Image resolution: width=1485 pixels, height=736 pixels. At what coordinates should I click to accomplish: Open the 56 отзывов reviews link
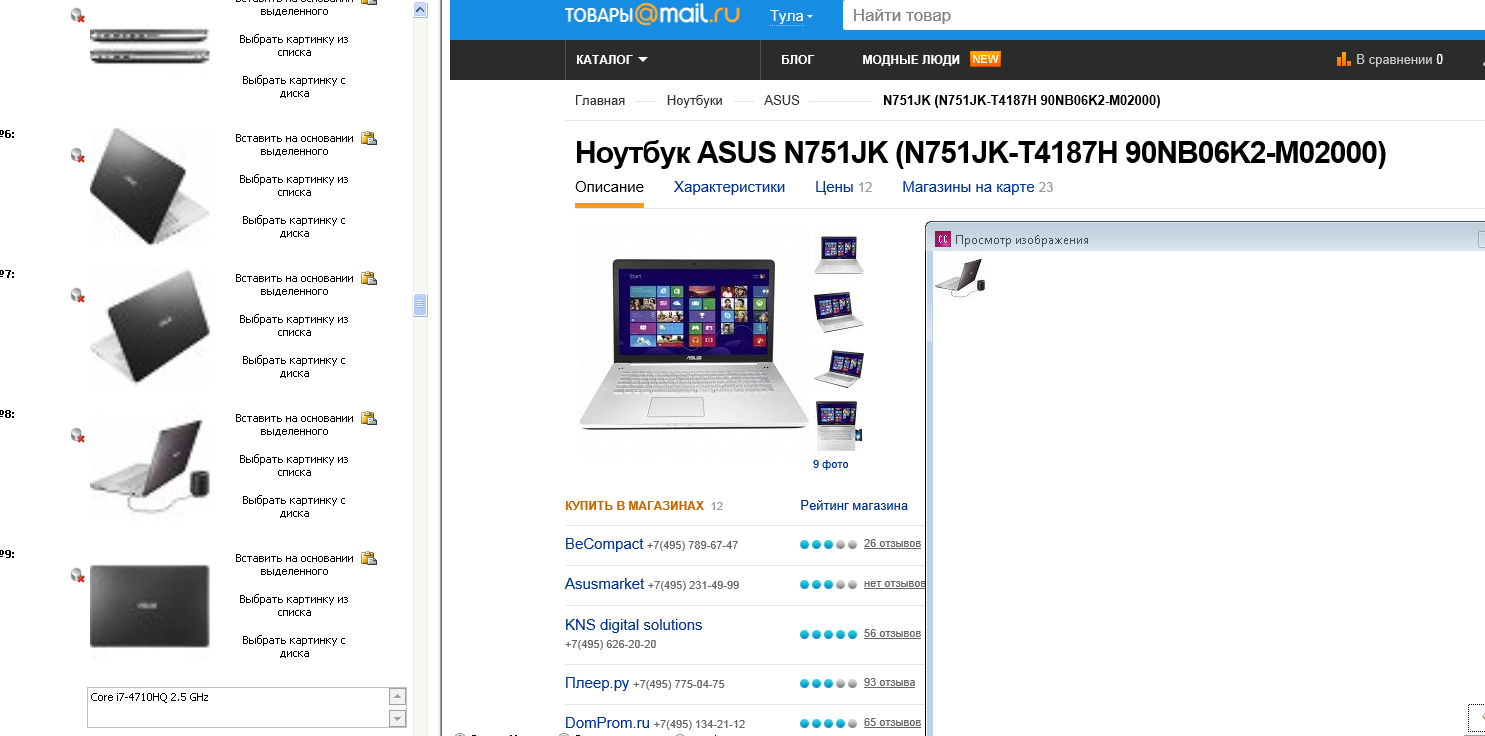coord(892,634)
